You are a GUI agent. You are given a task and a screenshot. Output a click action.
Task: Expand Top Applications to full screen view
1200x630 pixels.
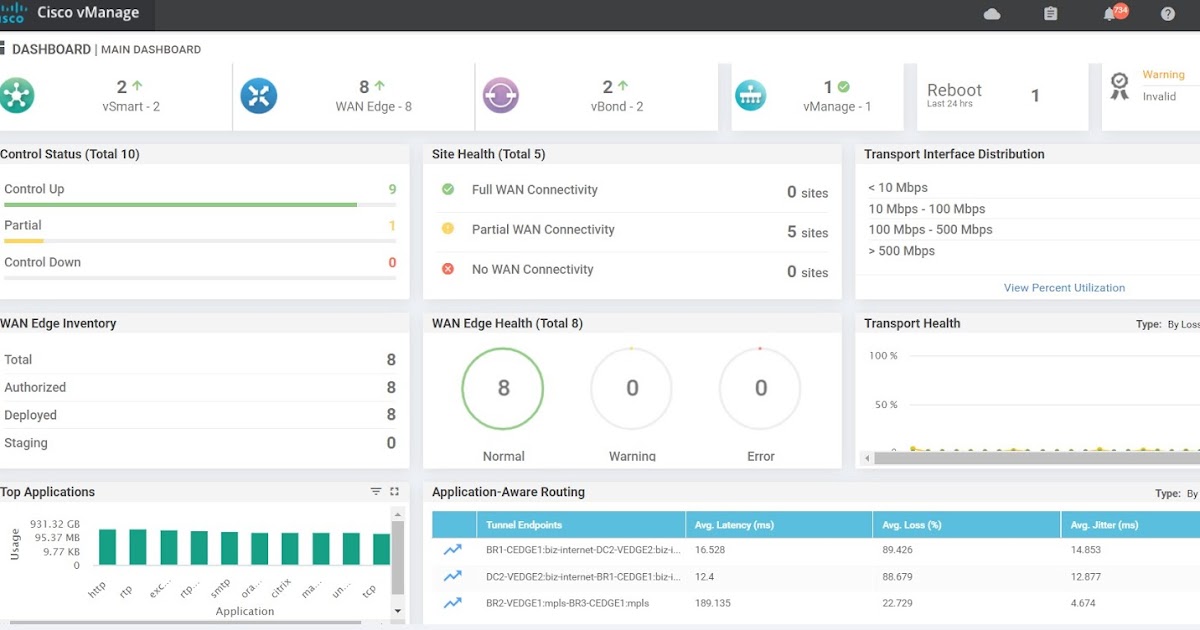pos(392,491)
